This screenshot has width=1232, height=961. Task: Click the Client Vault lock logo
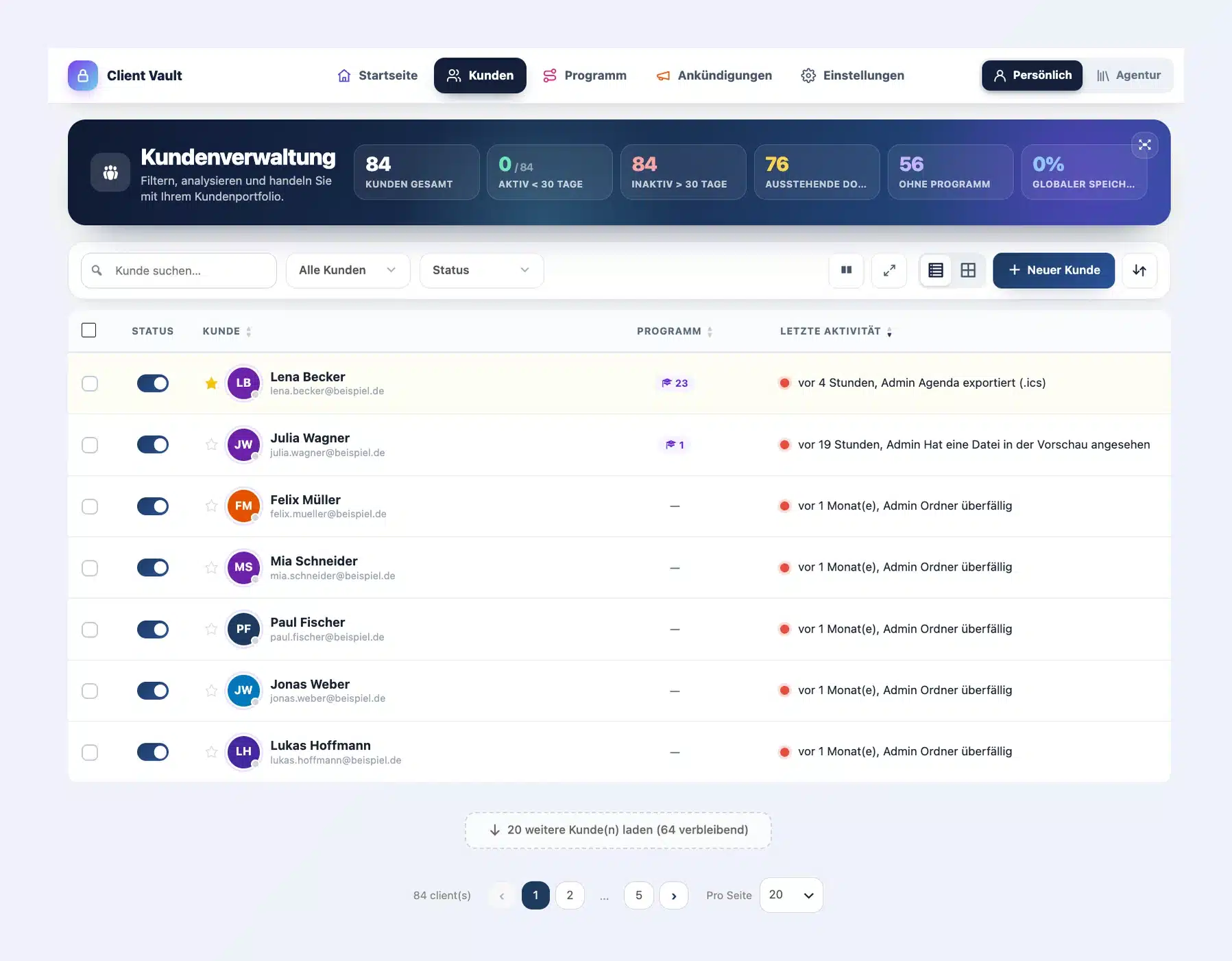pos(83,75)
